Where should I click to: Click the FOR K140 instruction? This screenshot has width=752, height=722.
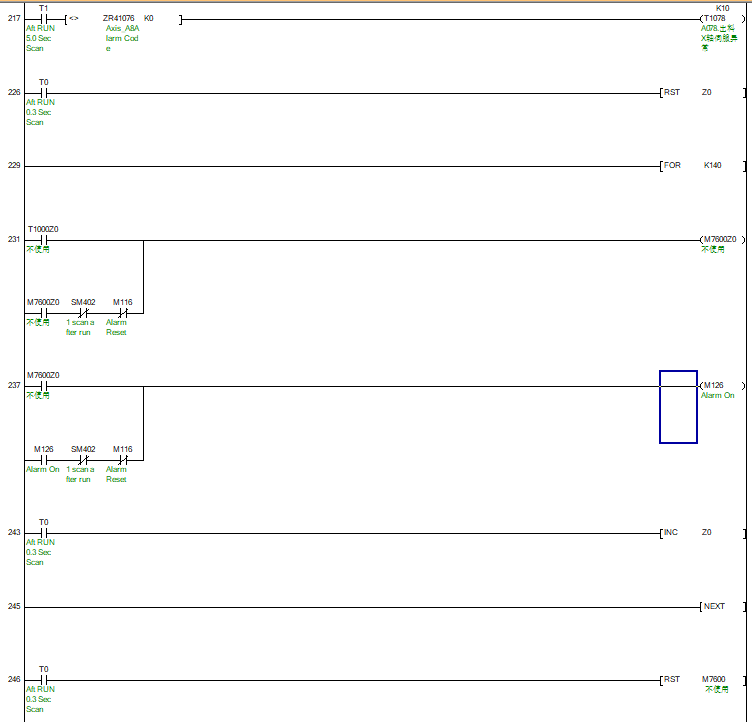[x=702, y=166]
